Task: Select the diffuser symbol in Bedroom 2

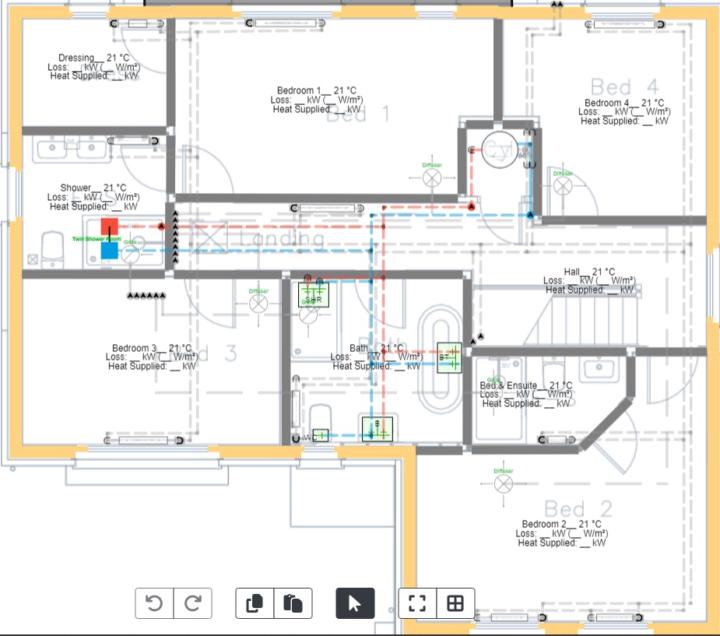Action: (x=503, y=482)
